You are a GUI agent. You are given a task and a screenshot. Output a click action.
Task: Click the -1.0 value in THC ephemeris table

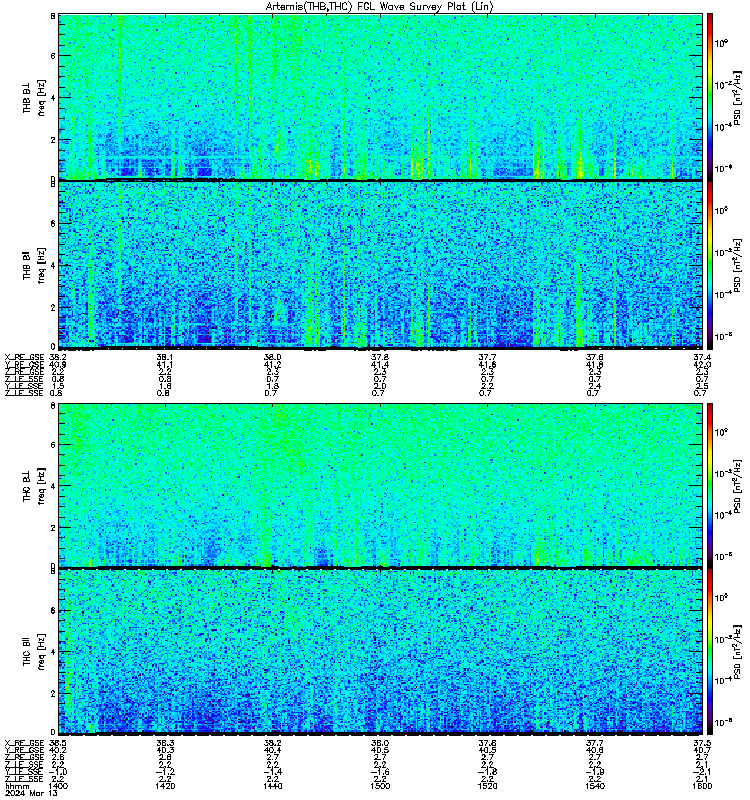pos(58,772)
